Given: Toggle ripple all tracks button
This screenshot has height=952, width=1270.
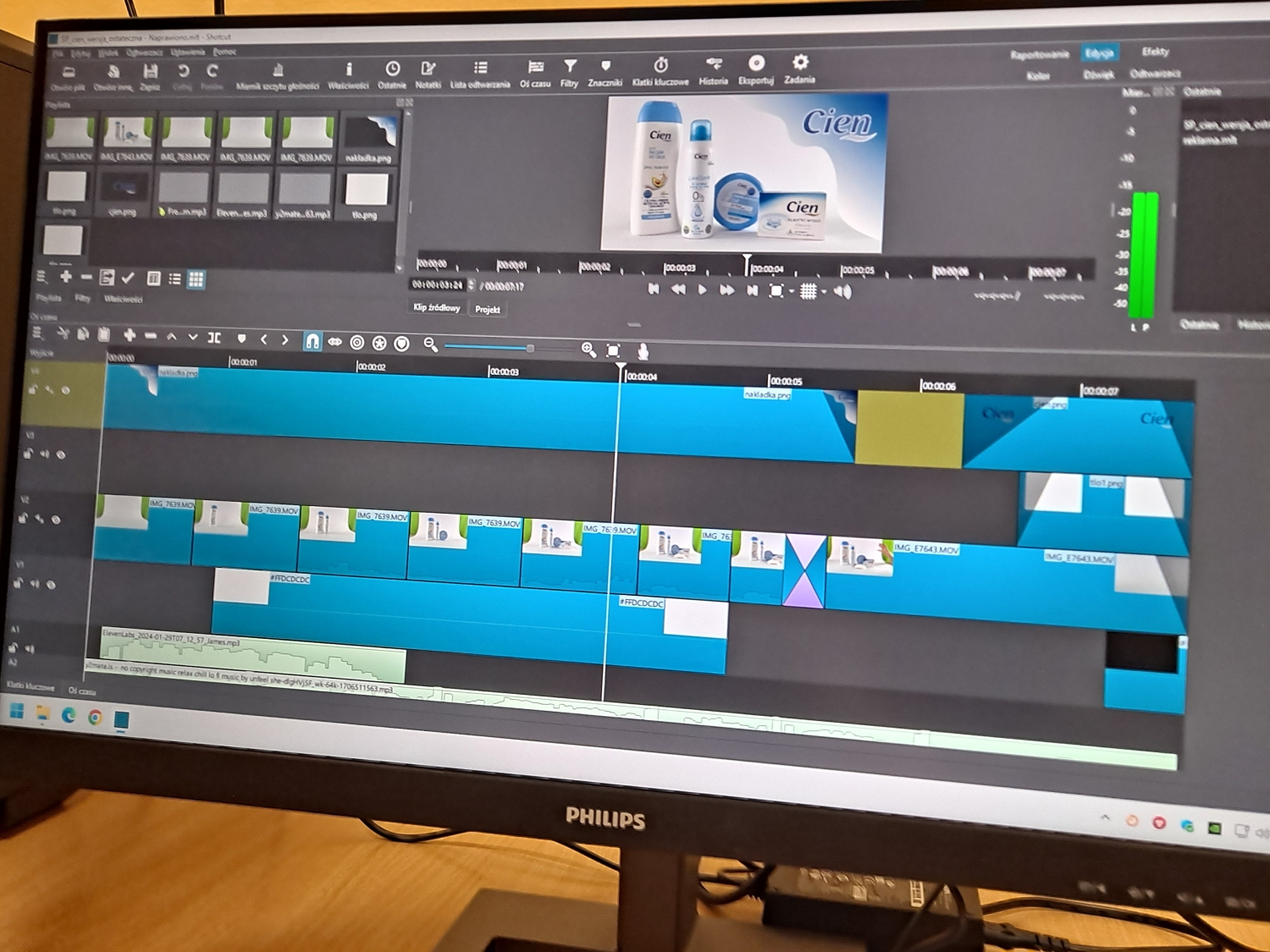Looking at the screenshot, I should pyautogui.click(x=379, y=343).
